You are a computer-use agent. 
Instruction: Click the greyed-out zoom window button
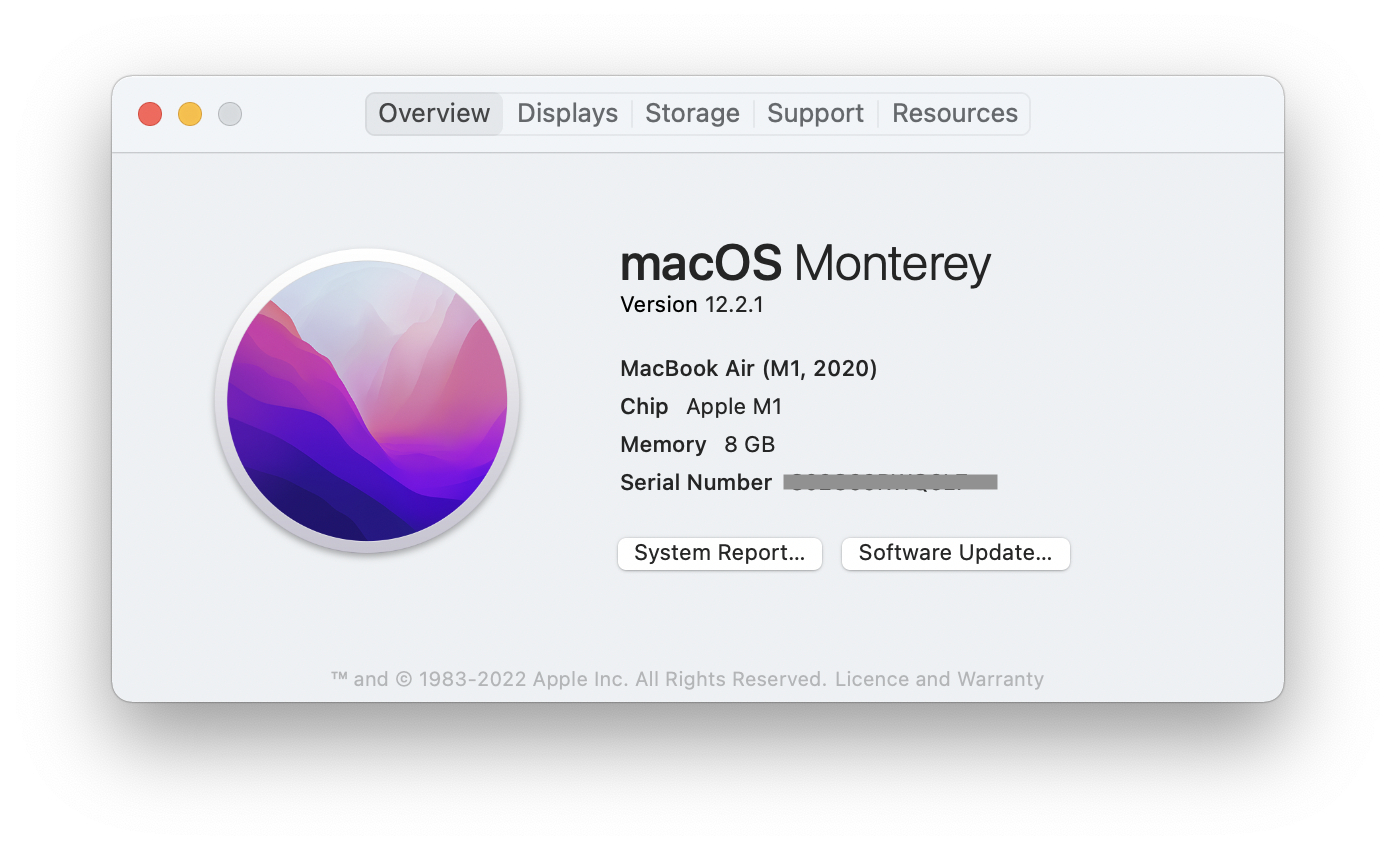230,114
